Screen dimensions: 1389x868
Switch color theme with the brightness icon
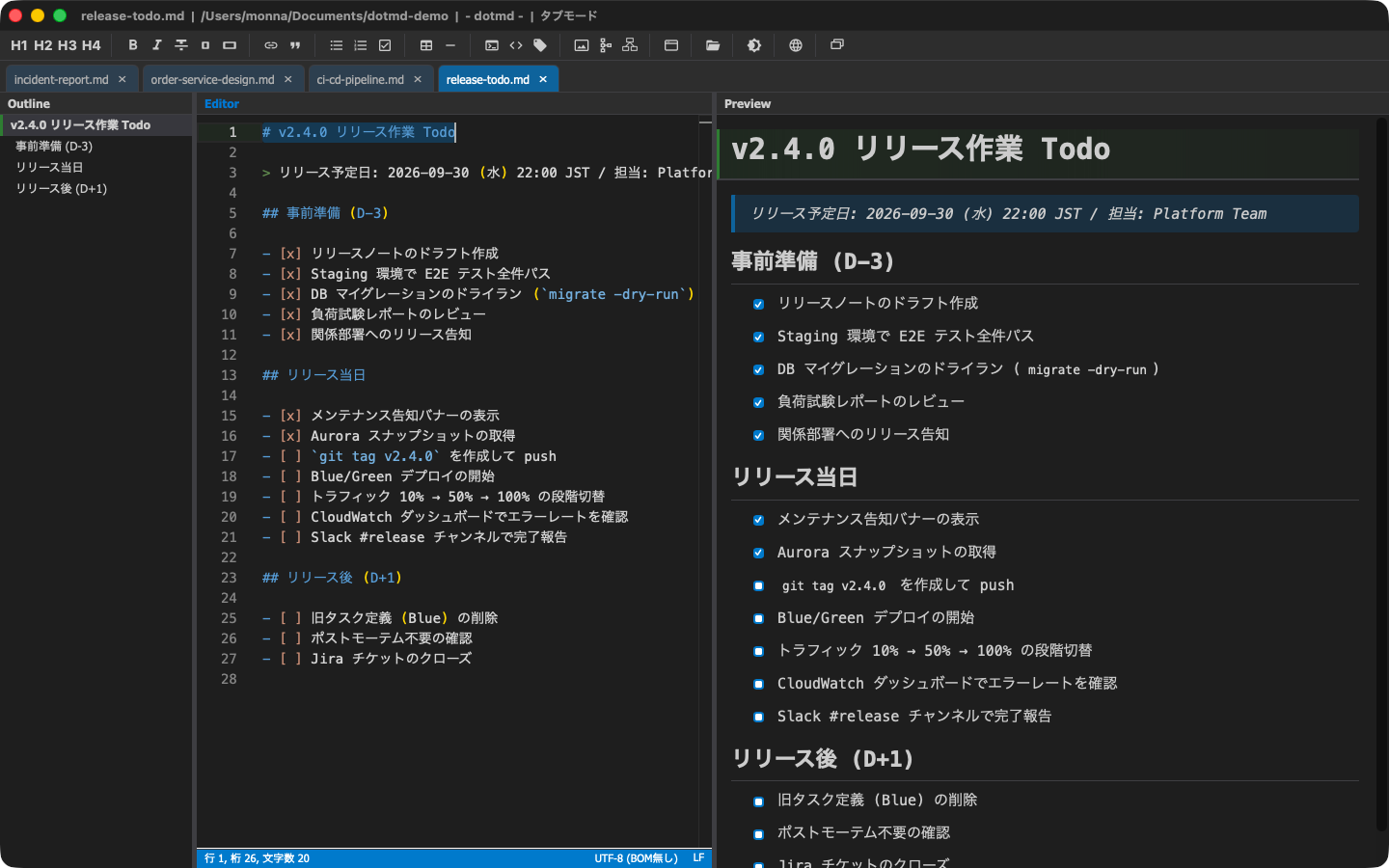click(754, 45)
